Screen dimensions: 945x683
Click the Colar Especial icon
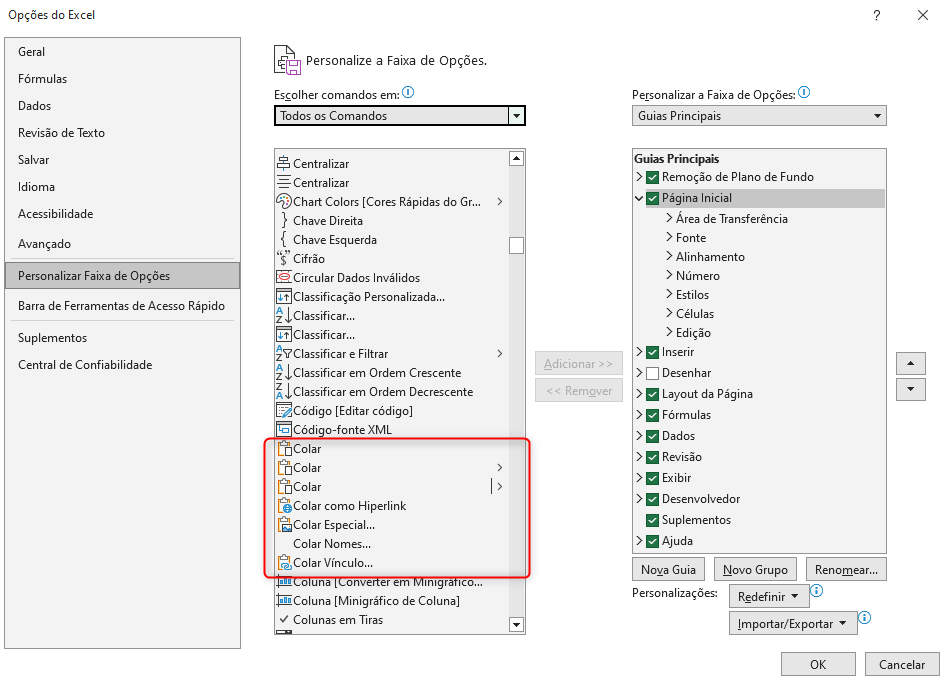[284, 524]
